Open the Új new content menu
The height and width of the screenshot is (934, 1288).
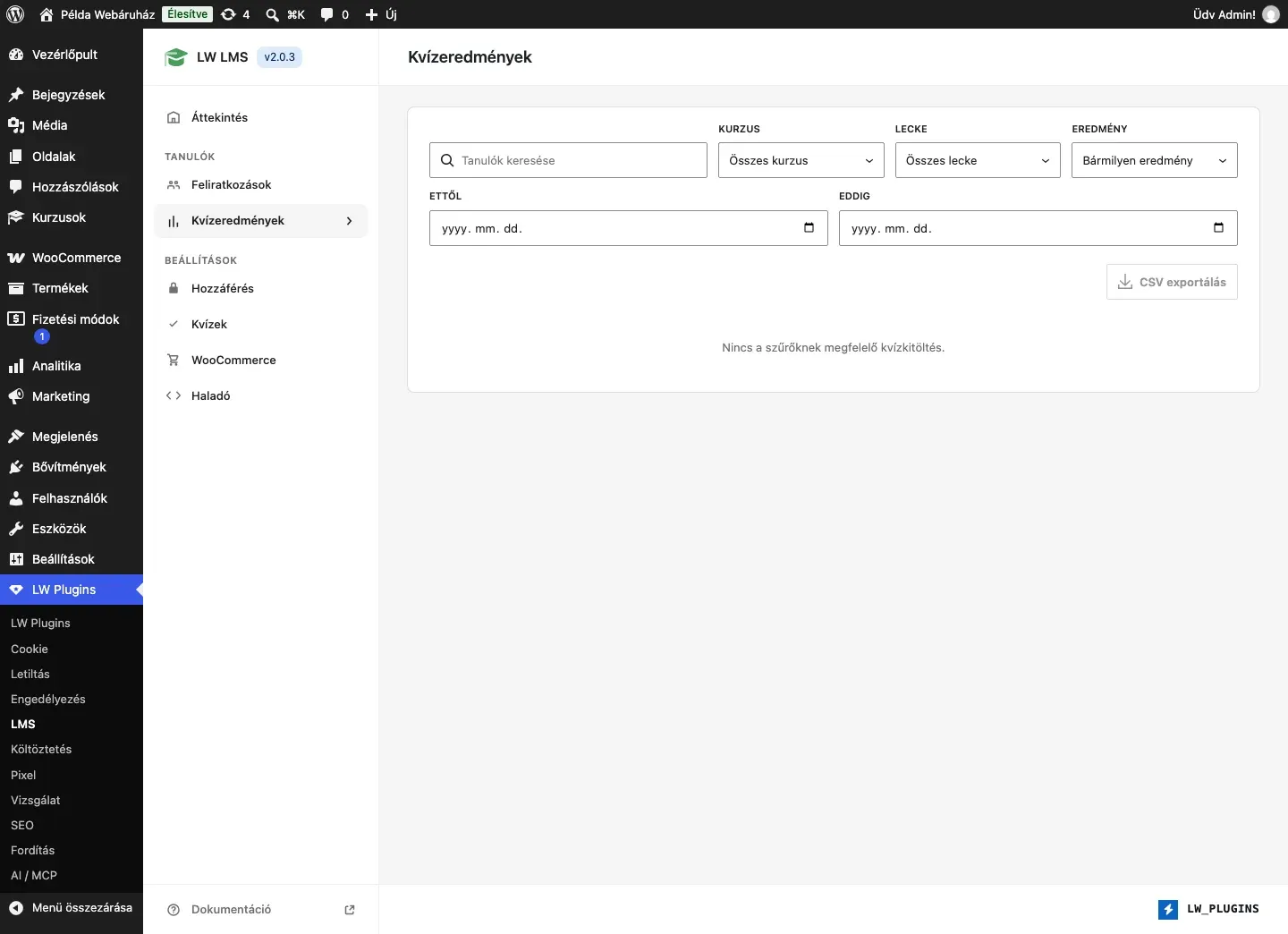pos(381,14)
